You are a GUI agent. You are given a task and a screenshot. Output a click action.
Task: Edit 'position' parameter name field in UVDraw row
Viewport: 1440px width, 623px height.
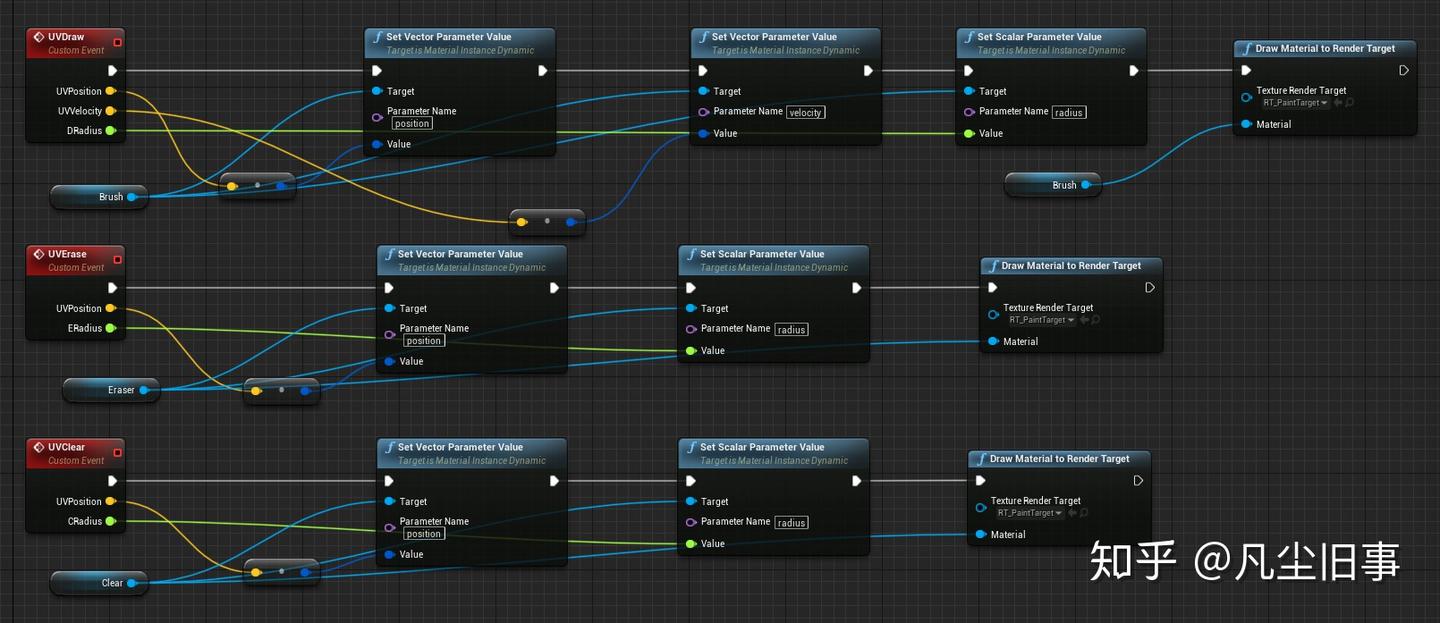[411, 124]
